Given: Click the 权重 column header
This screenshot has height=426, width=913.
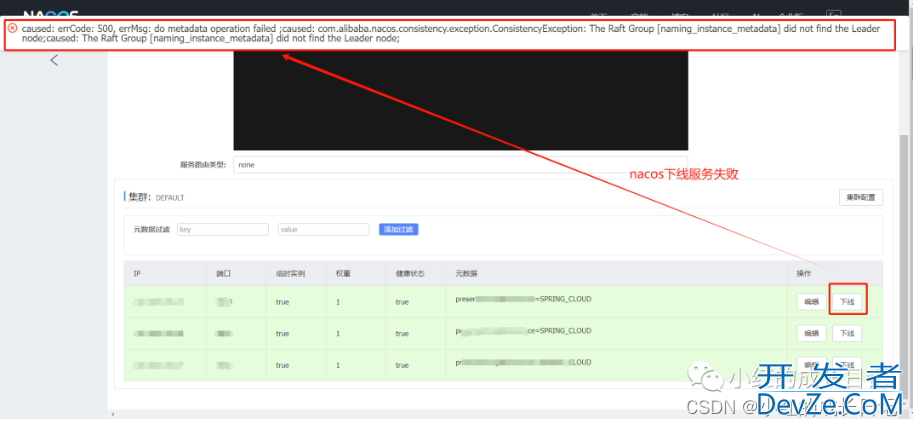Looking at the screenshot, I should tap(343, 274).
